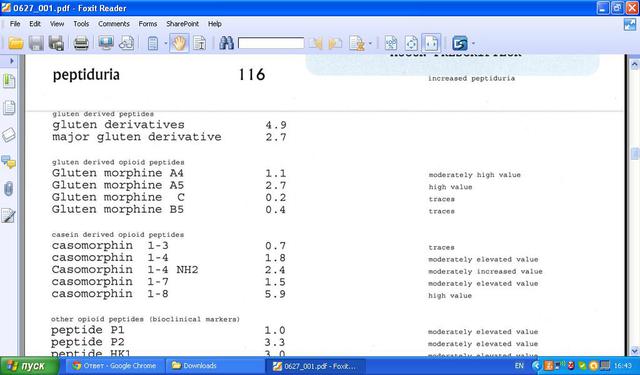Open dropdown arrow next to page layout icon
640x375 pixels.
click(x=166, y=43)
